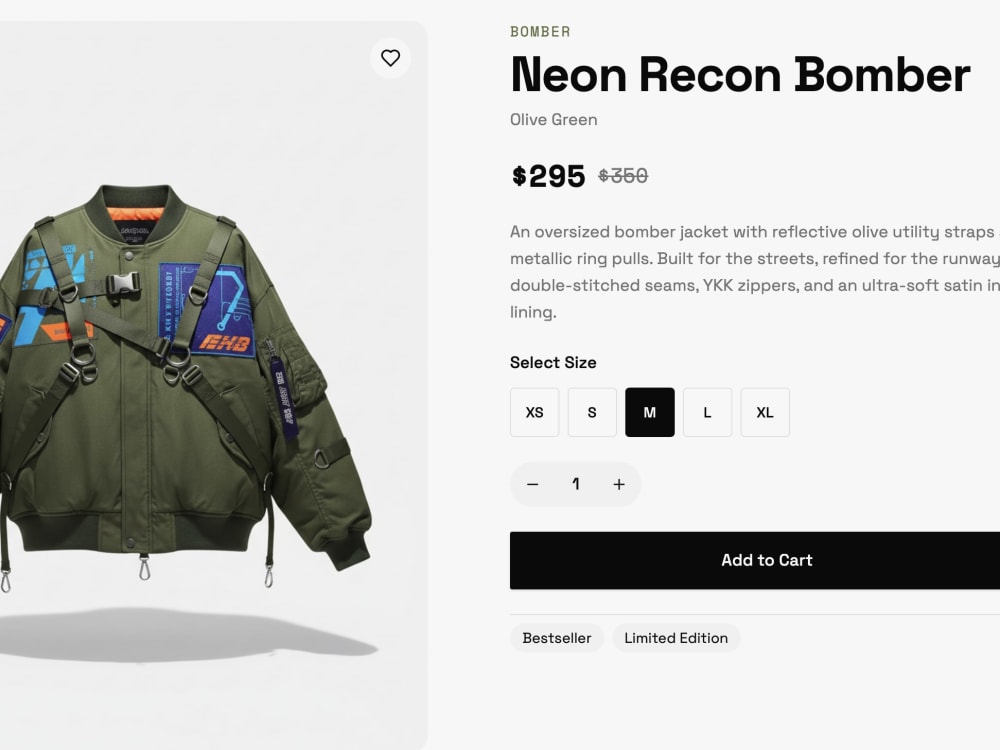The height and width of the screenshot is (750, 1000).
Task: Click the Olive Green color label
Action: click(554, 120)
